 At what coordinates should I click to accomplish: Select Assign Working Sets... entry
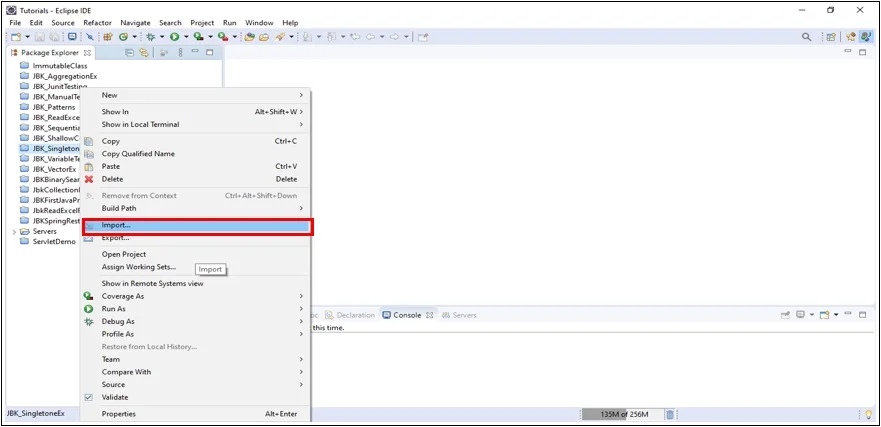tap(195, 267)
